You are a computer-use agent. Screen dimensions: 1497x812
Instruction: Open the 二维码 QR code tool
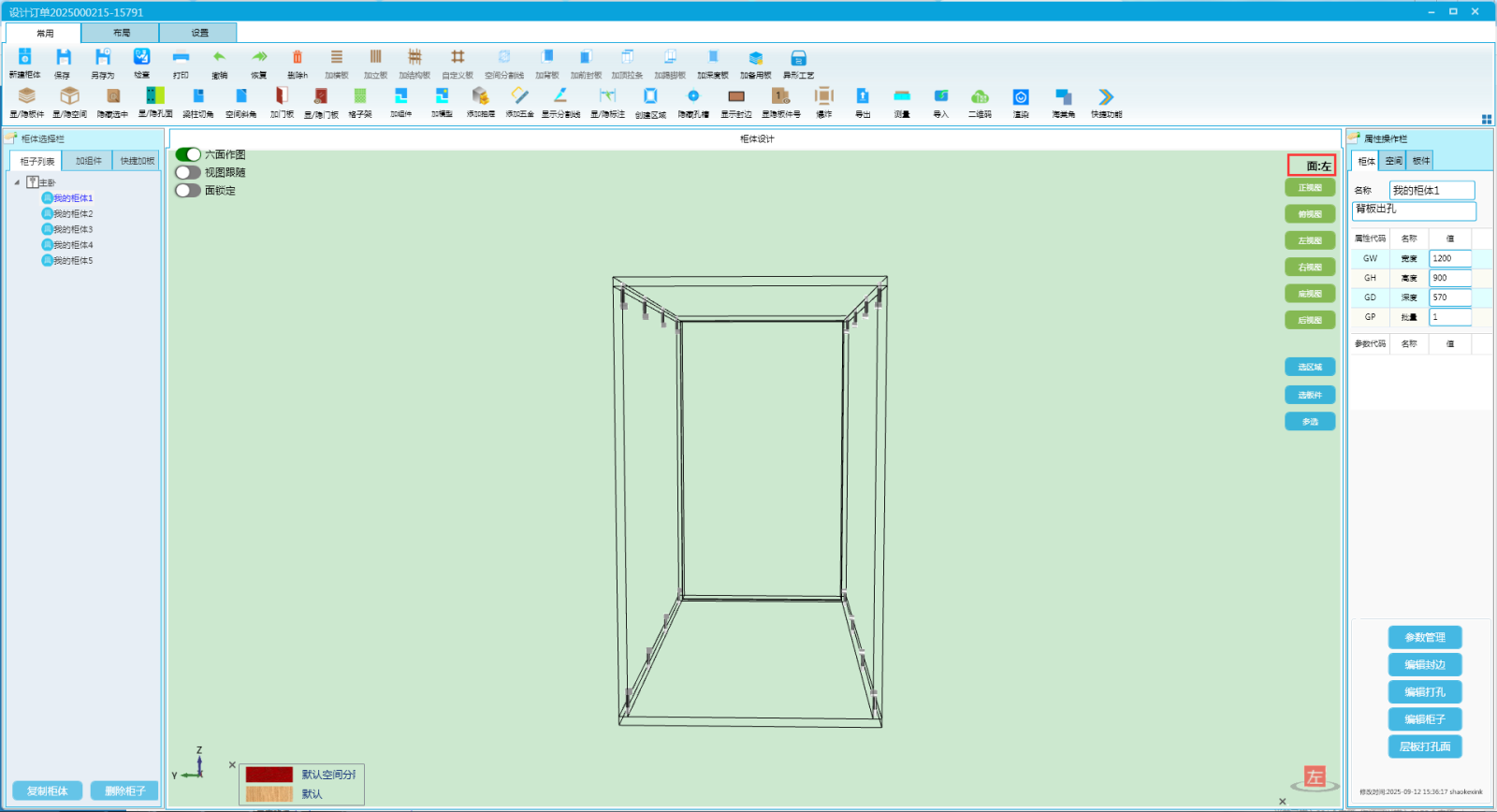click(x=980, y=96)
